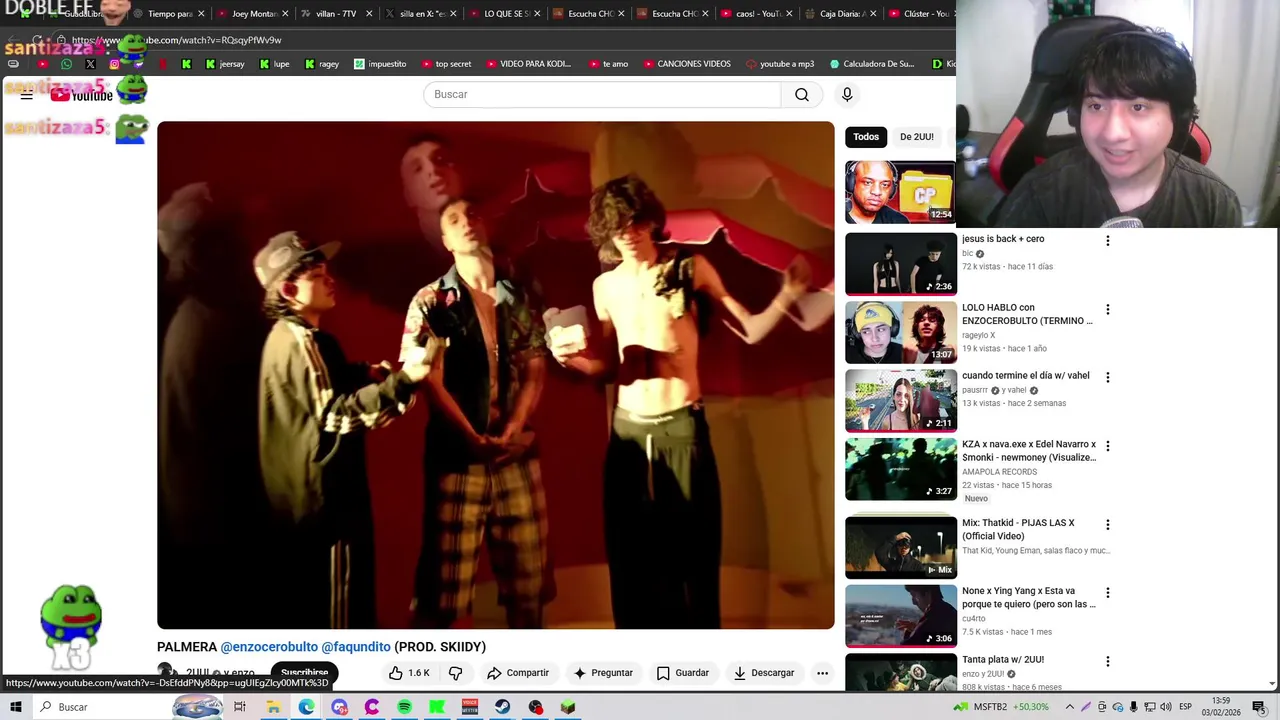Viewport: 1280px width, 720px height.
Task: Click the taskbar clock showing 13:59
Action: coord(1222,707)
